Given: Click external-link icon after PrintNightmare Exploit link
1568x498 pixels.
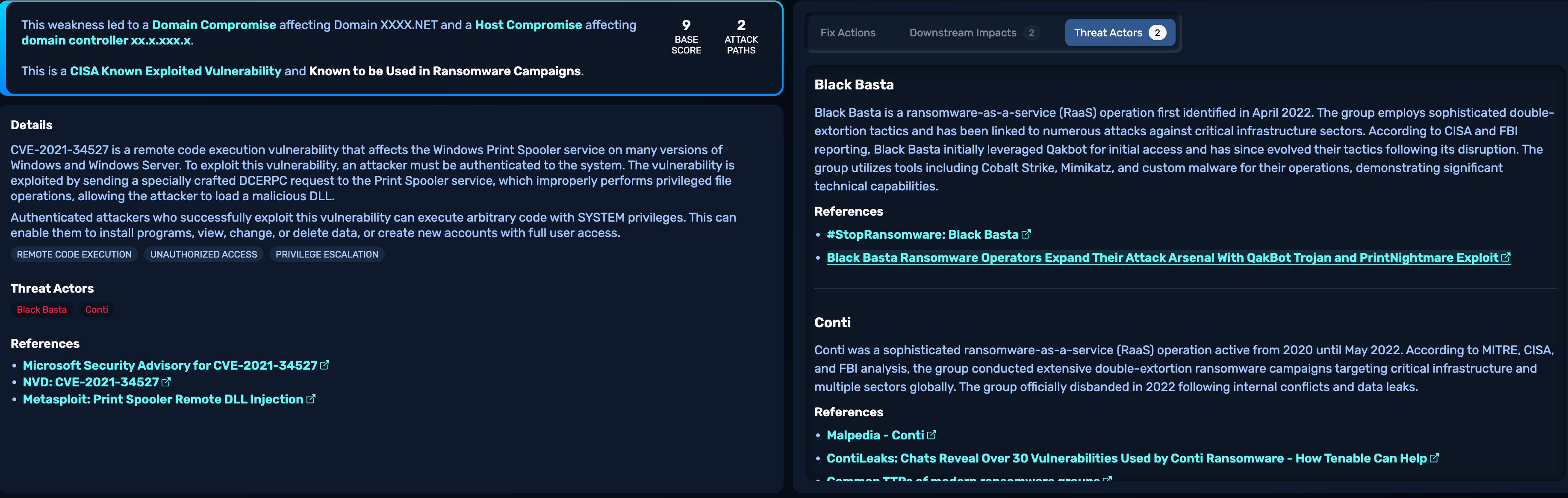Looking at the screenshot, I should 1505,257.
